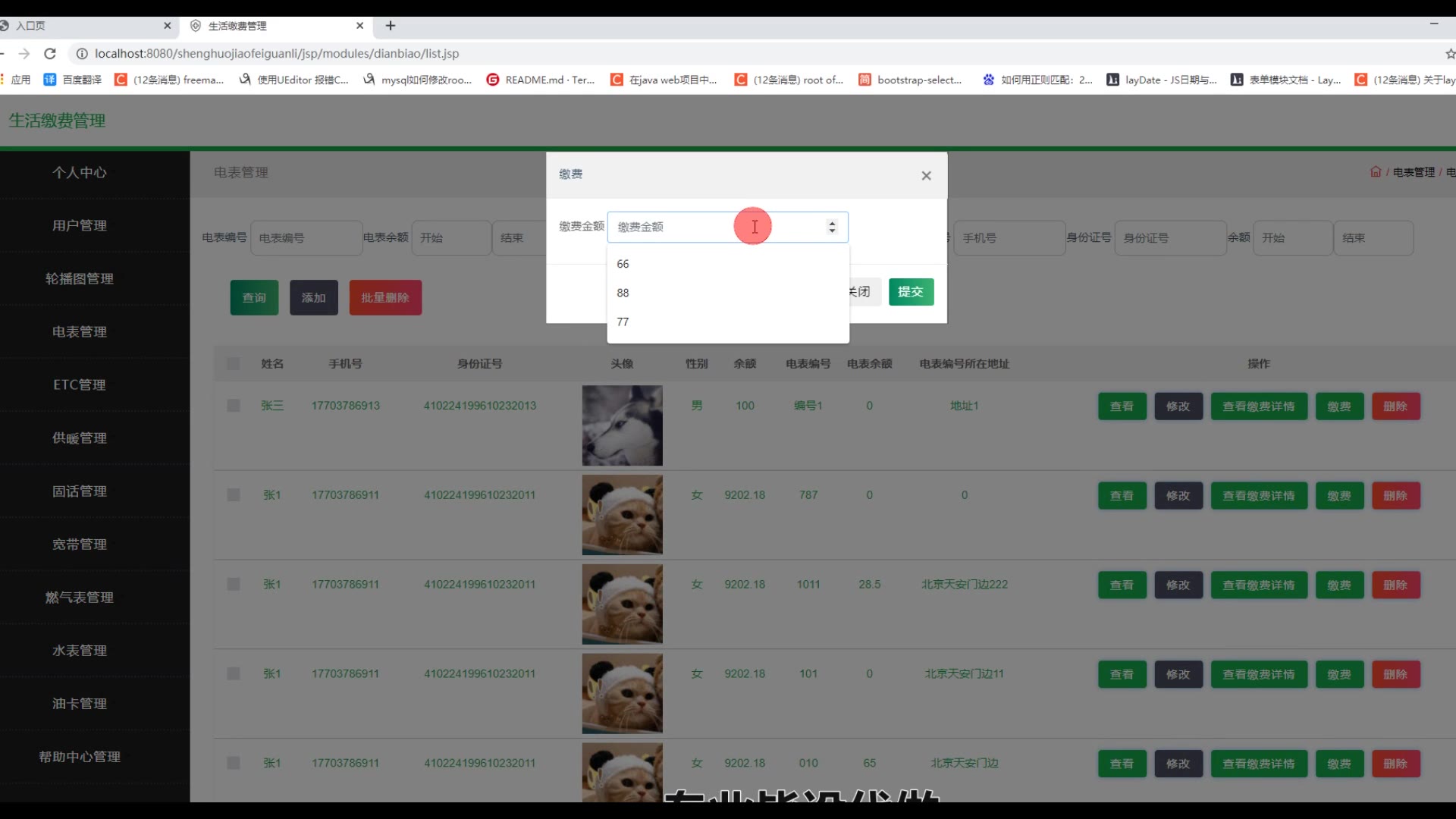This screenshot has height=819, width=1456.
Task: Open the 缴费金额 dropdown field
Action: [x=727, y=227]
